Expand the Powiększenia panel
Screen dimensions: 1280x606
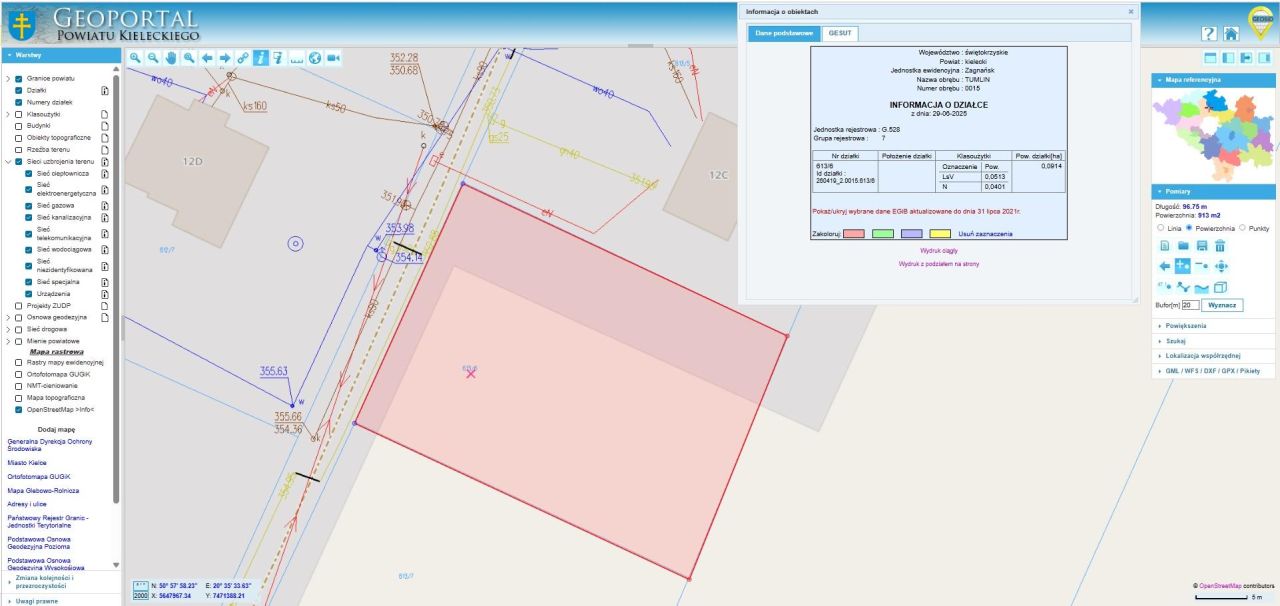[1214, 326]
